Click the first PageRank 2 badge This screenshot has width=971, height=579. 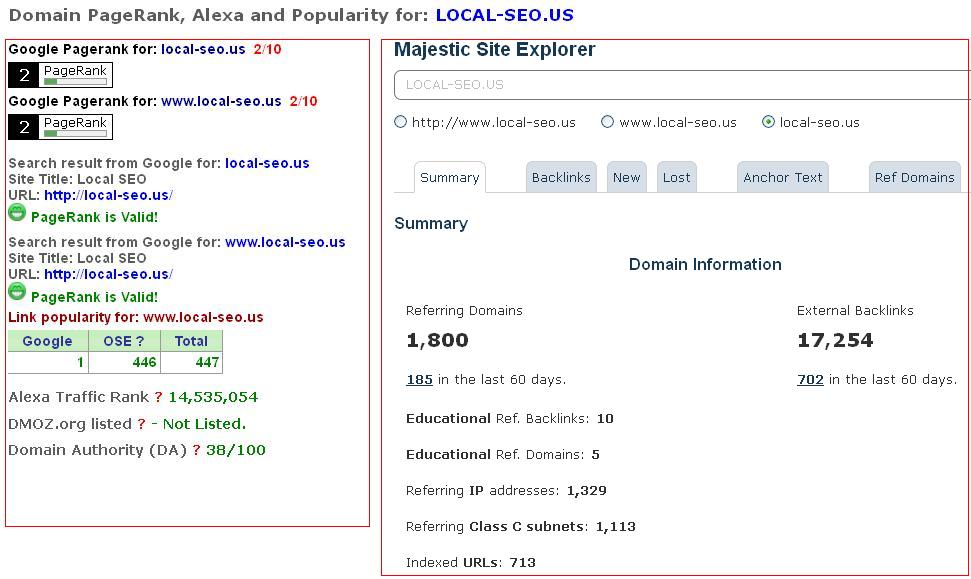pyautogui.click(x=60, y=75)
